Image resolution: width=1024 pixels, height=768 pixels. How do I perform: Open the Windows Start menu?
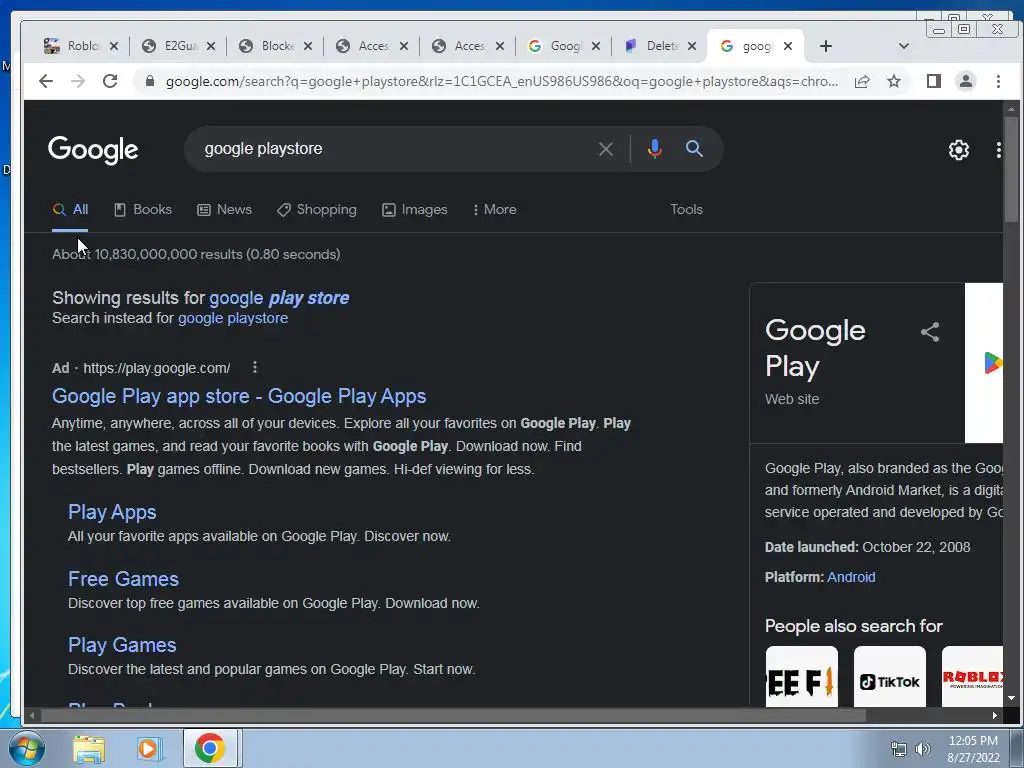coord(27,748)
